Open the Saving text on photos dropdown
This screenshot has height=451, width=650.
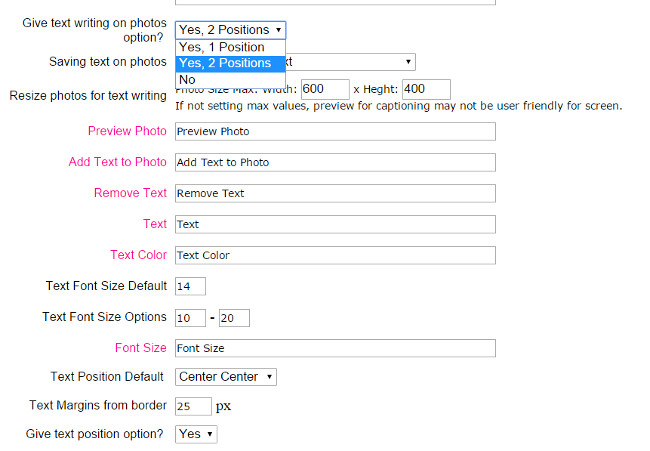(350, 62)
